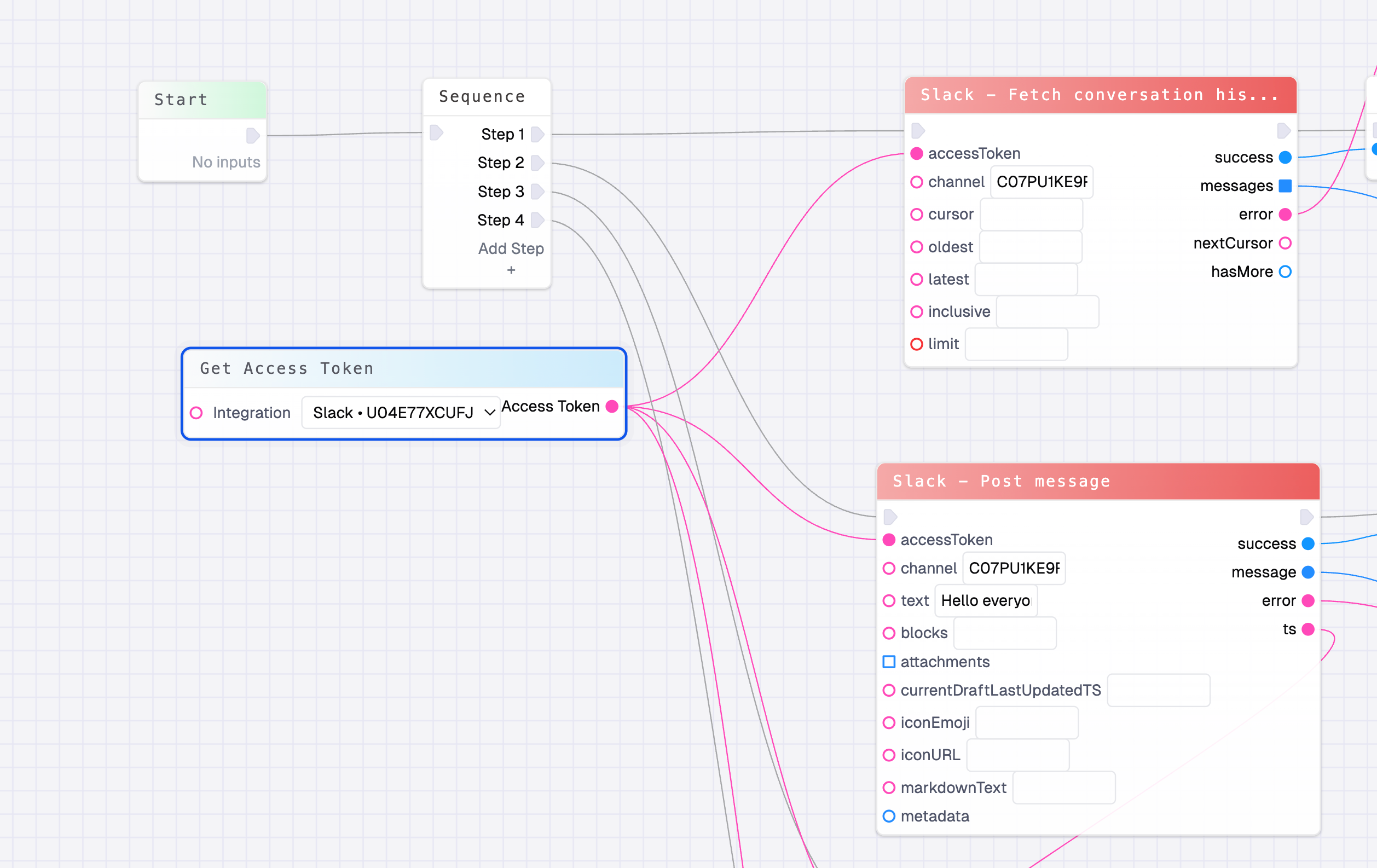Image resolution: width=1377 pixels, height=868 pixels.
Task: Click the attachments square input port
Action: pos(889,662)
